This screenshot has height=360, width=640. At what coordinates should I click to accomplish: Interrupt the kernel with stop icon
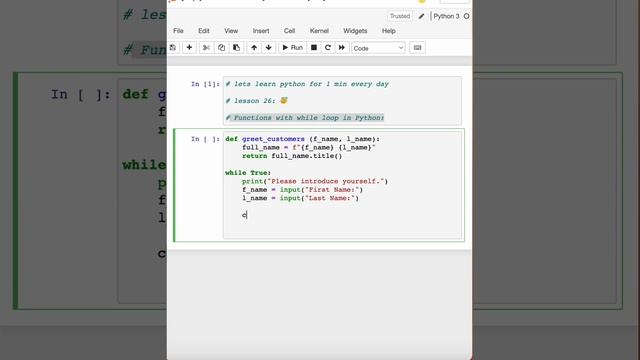coord(314,48)
